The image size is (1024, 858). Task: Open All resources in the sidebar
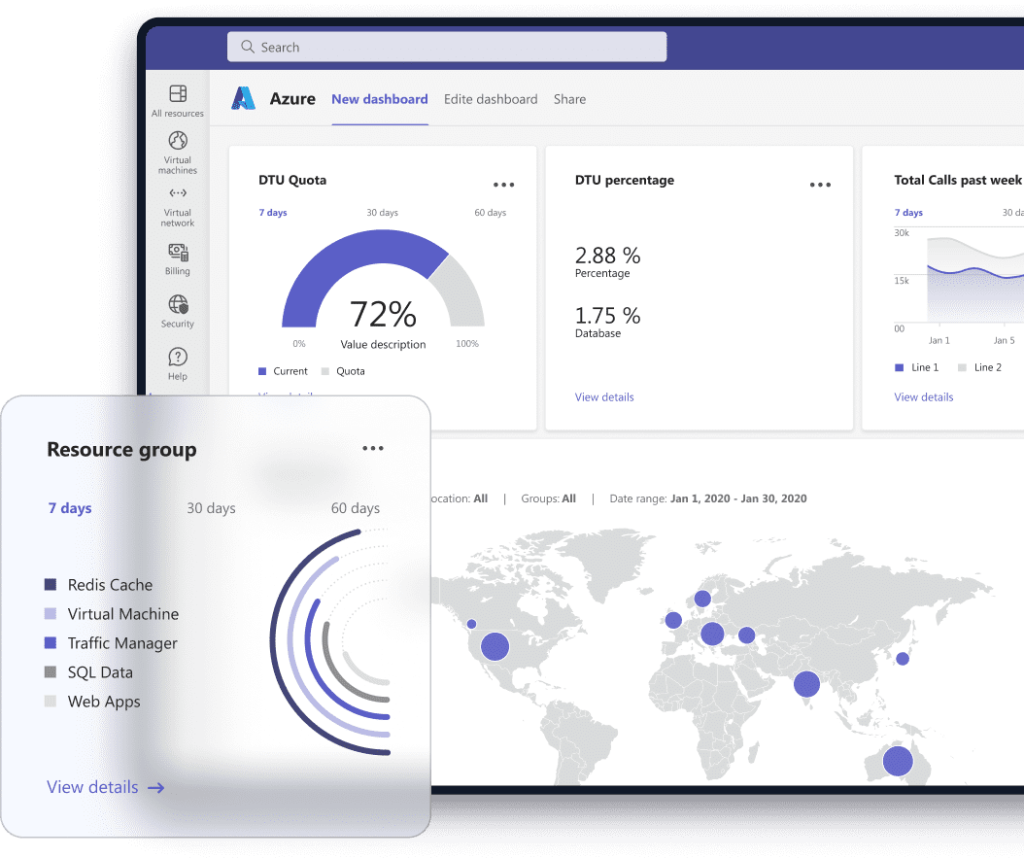pyautogui.click(x=178, y=101)
